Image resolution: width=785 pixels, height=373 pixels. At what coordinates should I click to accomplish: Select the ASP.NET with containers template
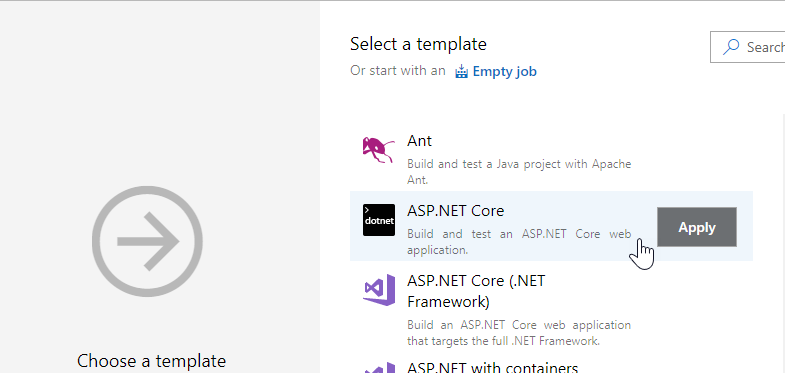[493, 368]
